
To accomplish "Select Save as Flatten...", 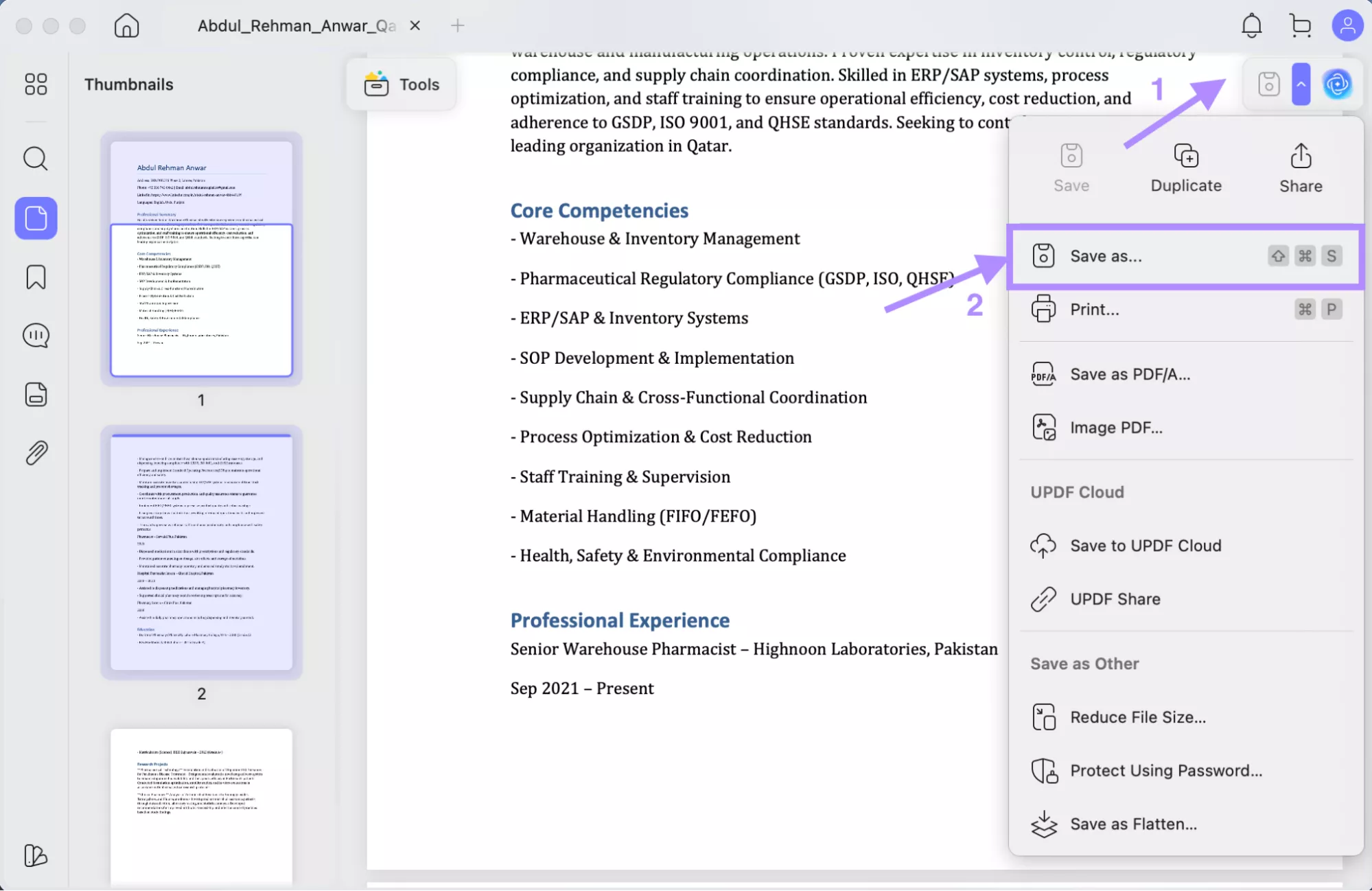I will click(x=1185, y=824).
